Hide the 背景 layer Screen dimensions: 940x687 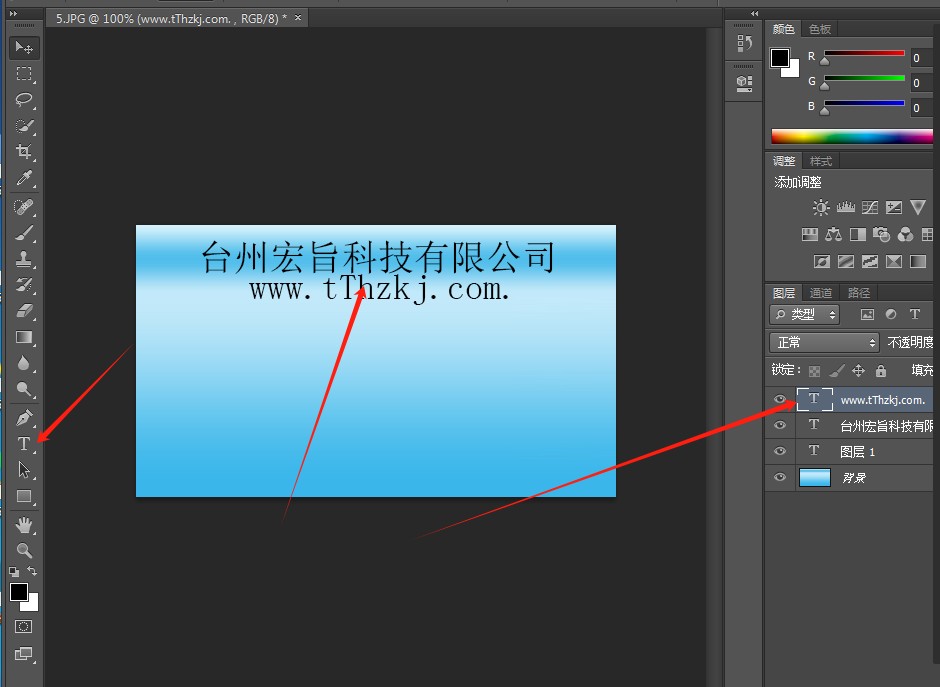pos(780,477)
